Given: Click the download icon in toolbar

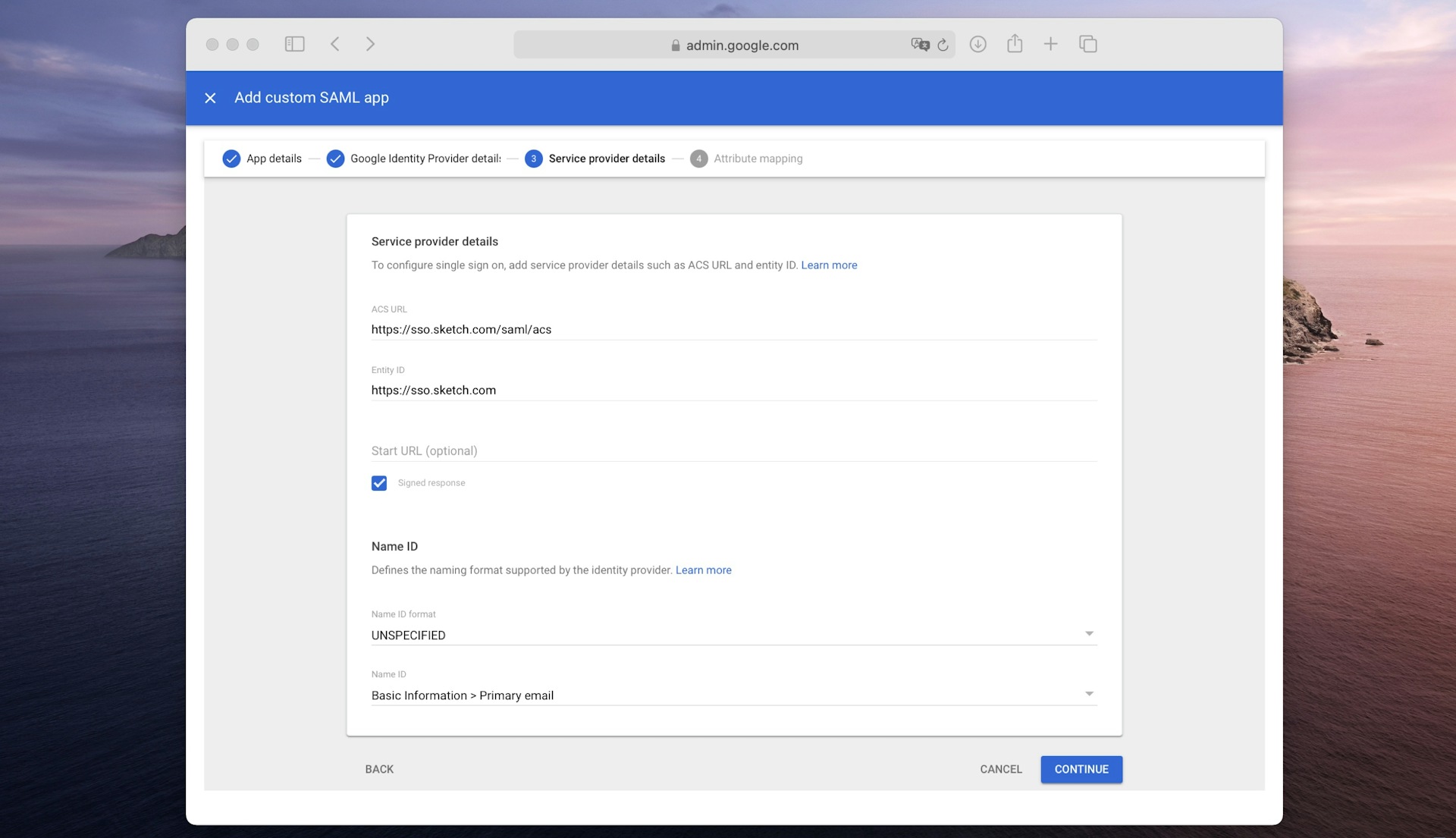Looking at the screenshot, I should click(x=978, y=44).
